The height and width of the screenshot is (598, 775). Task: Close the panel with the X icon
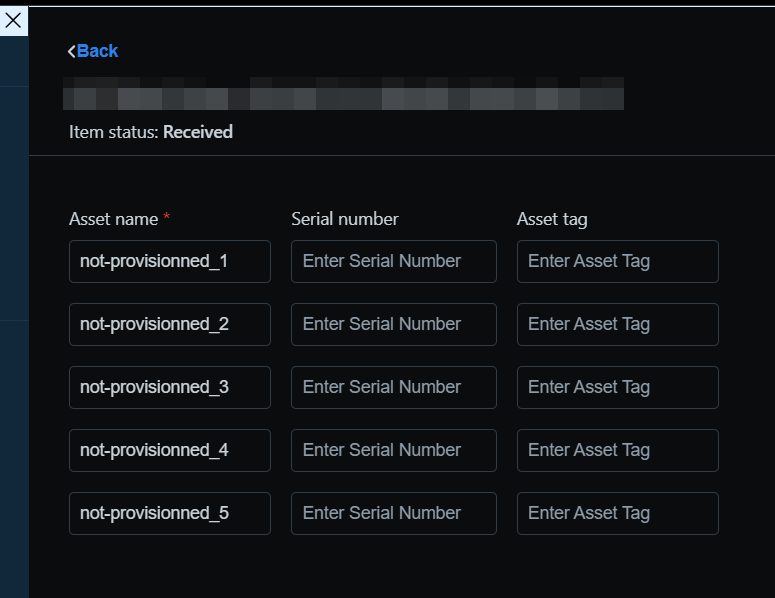click(14, 20)
